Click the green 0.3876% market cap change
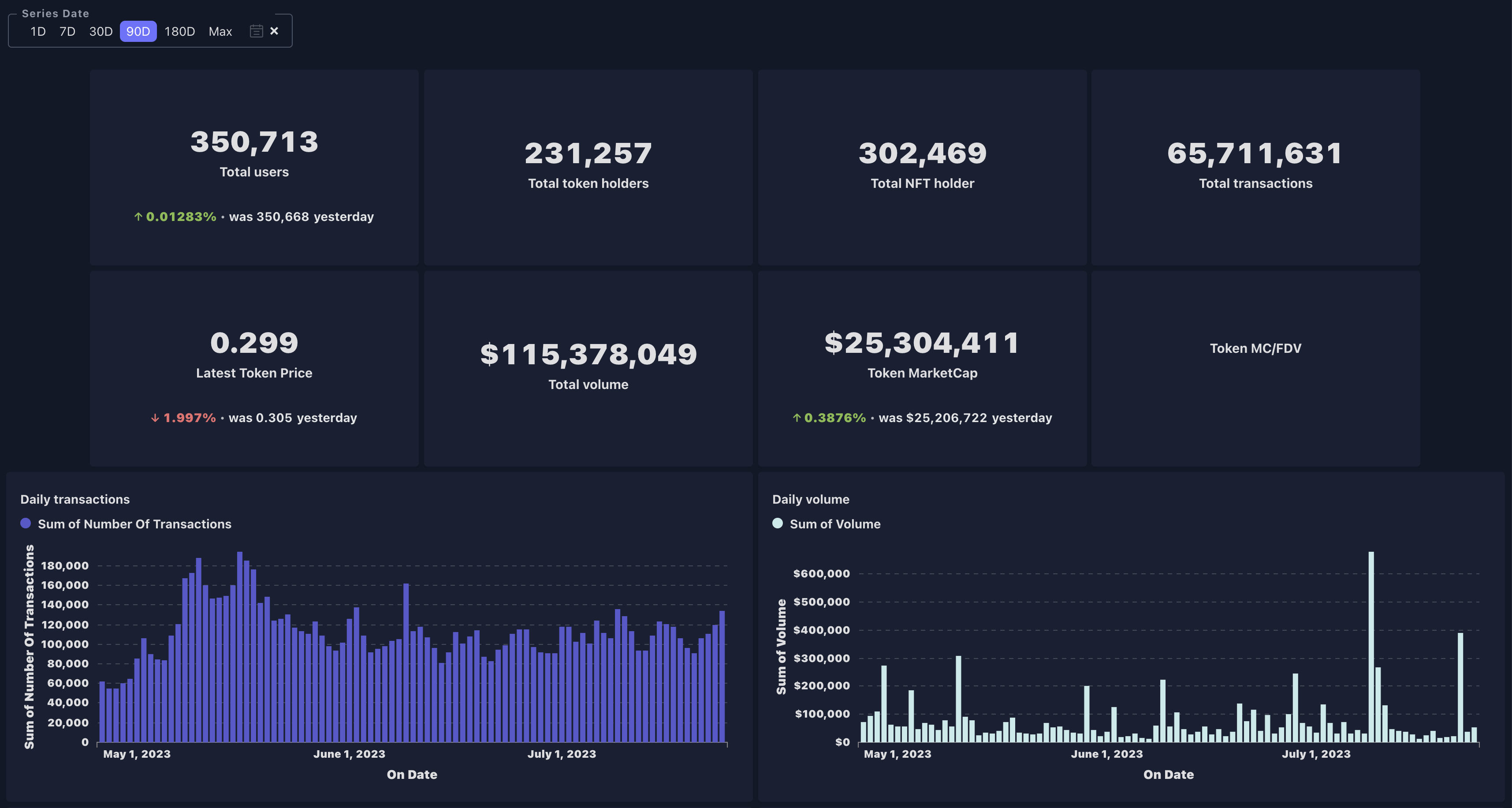Screen dimensions: 1512x808 pyautogui.click(x=829, y=418)
